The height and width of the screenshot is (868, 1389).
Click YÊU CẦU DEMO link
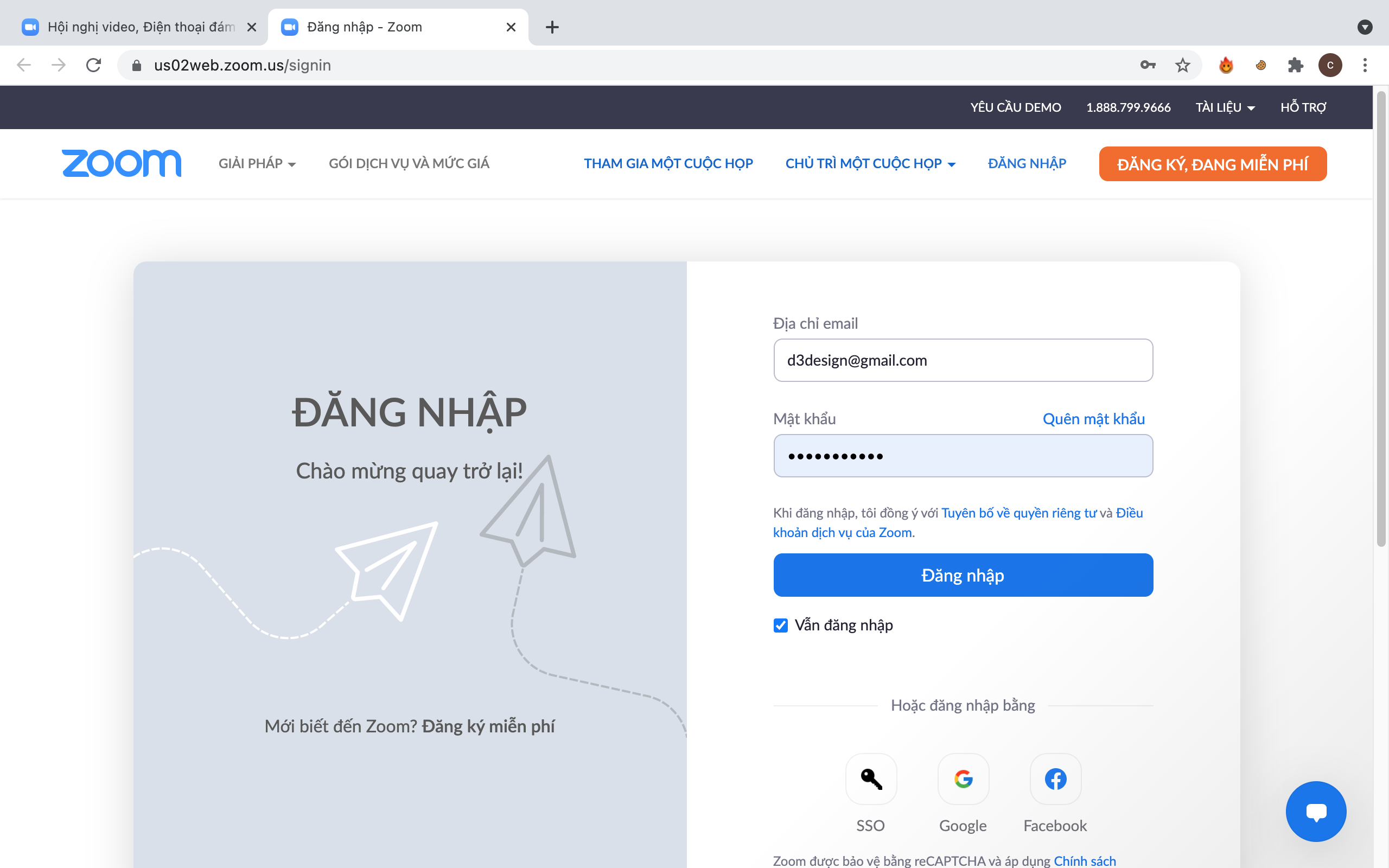click(x=1015, y=107)
